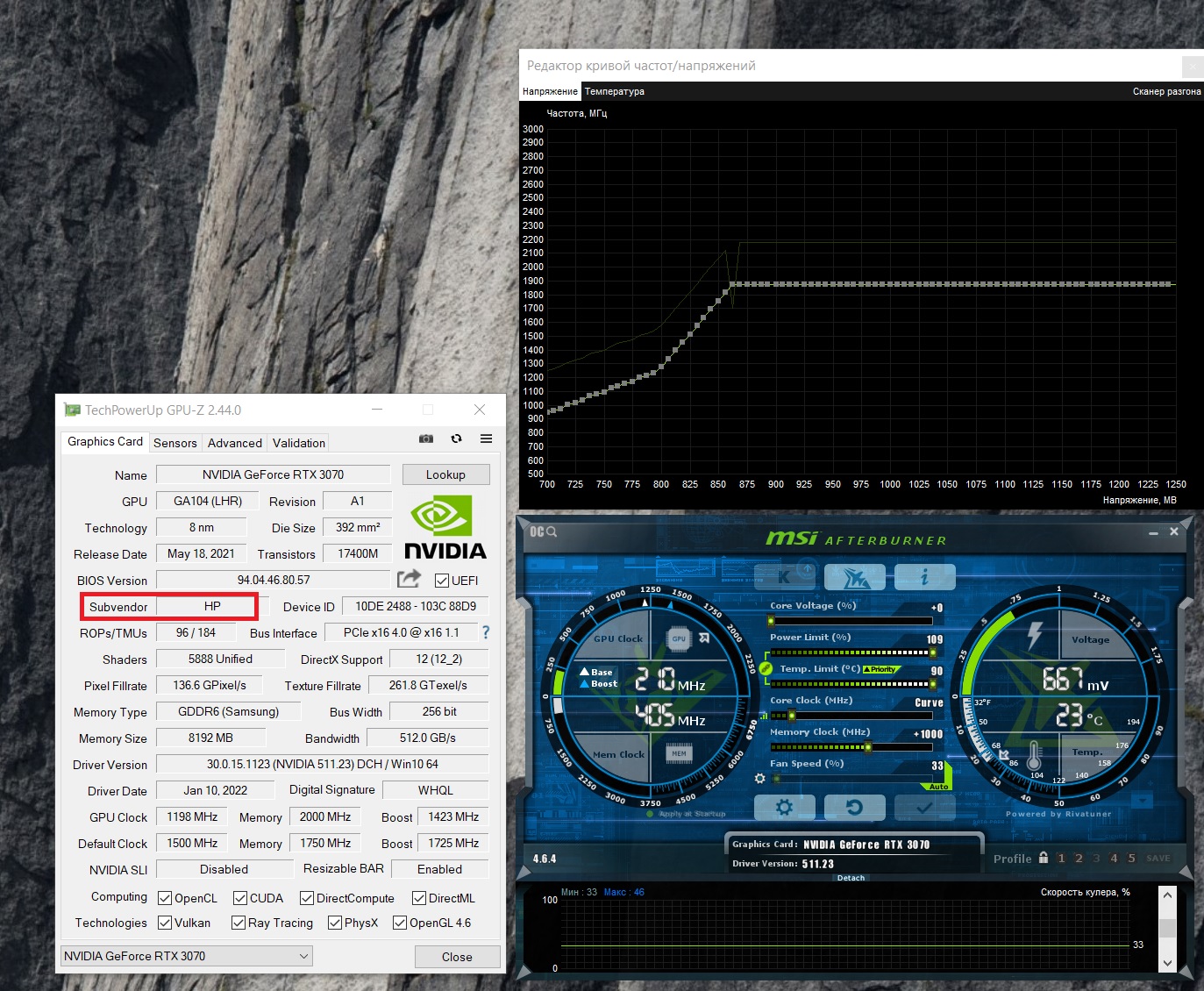
Task: Click the Temp. Limit slider handle
Action: click(x=932, y=684)
